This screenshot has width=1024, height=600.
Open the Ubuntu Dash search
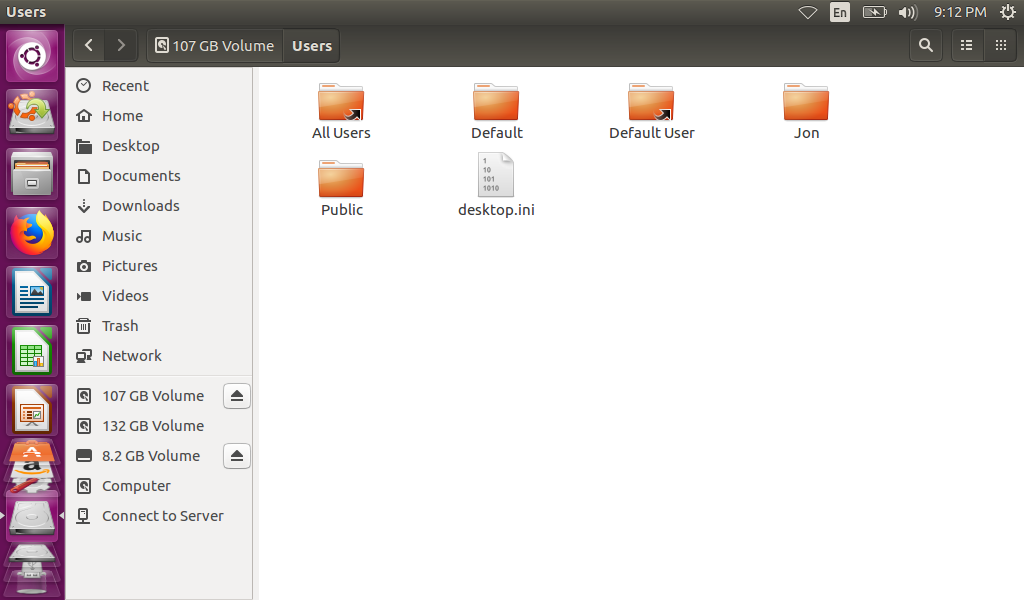pos(32,56)
